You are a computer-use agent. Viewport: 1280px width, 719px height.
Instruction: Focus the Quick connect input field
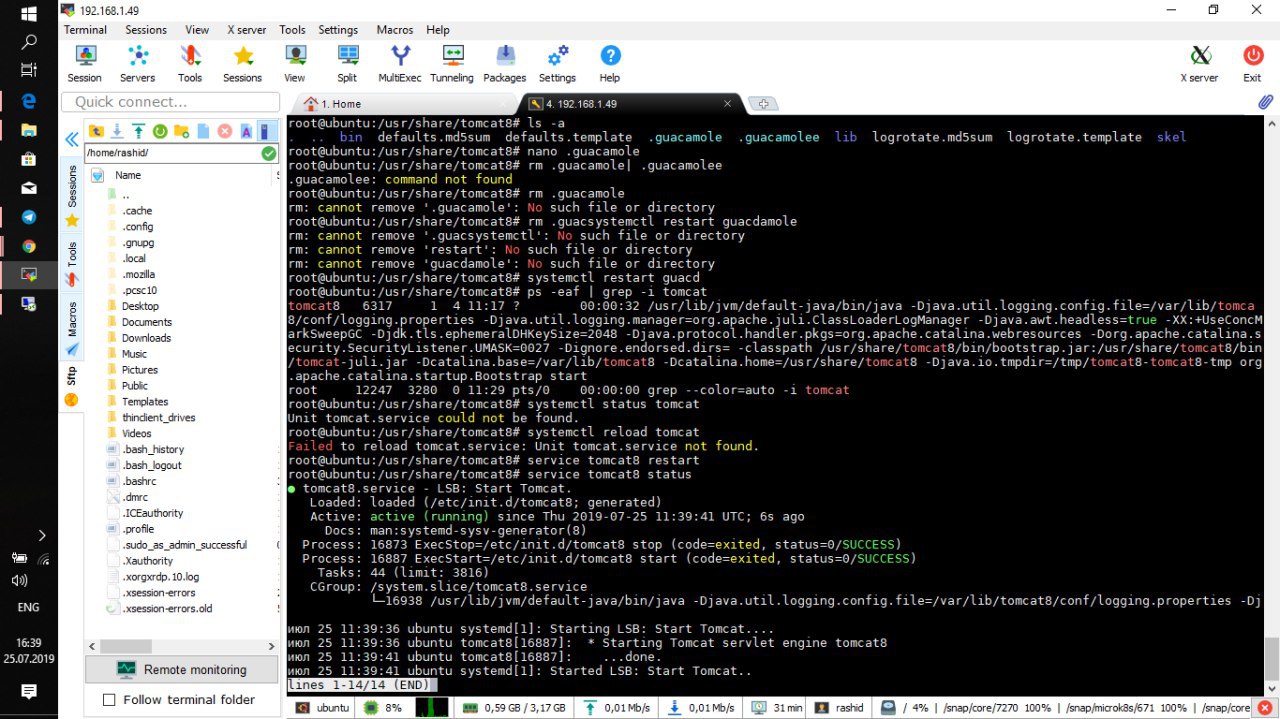(170, 102)
